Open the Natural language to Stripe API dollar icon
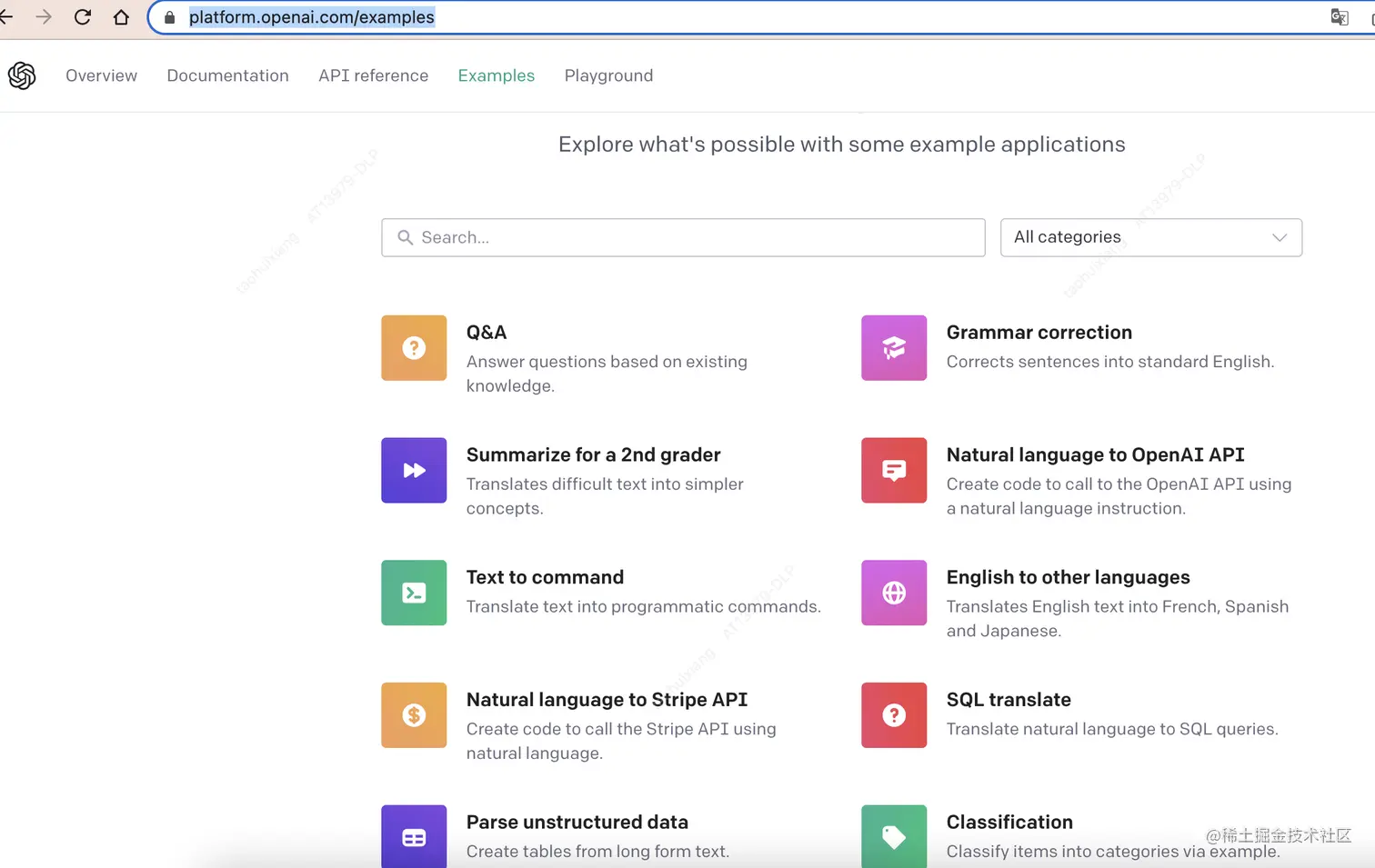 pyautogui.click(x=414, y=715)
